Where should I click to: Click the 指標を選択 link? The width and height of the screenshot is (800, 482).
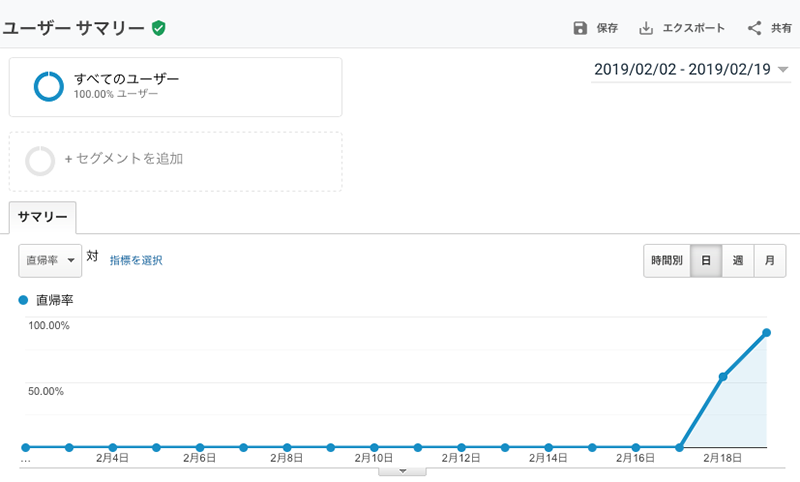click(x=136, y=261)
